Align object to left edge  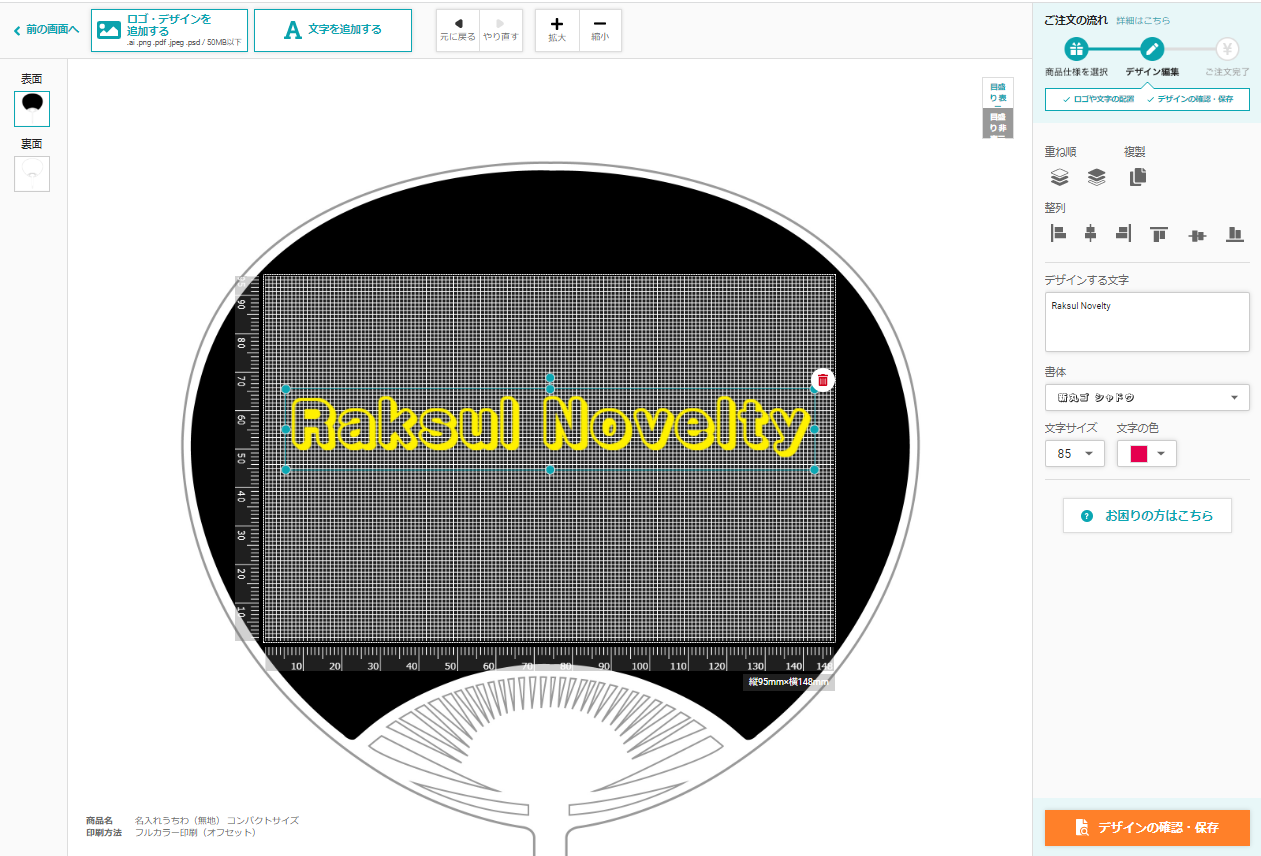pyautogui.click(x=1059, y=234)
